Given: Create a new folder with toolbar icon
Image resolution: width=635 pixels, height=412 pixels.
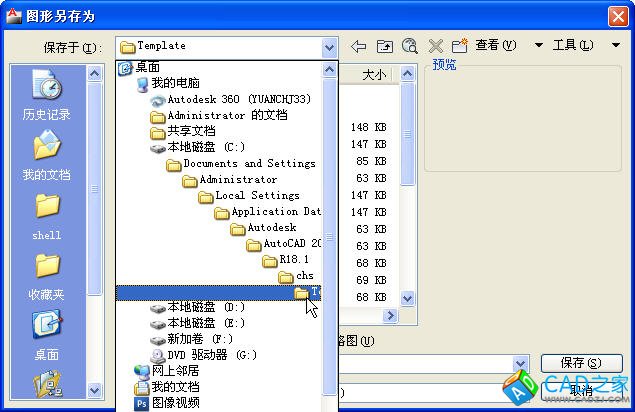Looking at the screenshot, I should pyautogui.click(x=460, y=46).
